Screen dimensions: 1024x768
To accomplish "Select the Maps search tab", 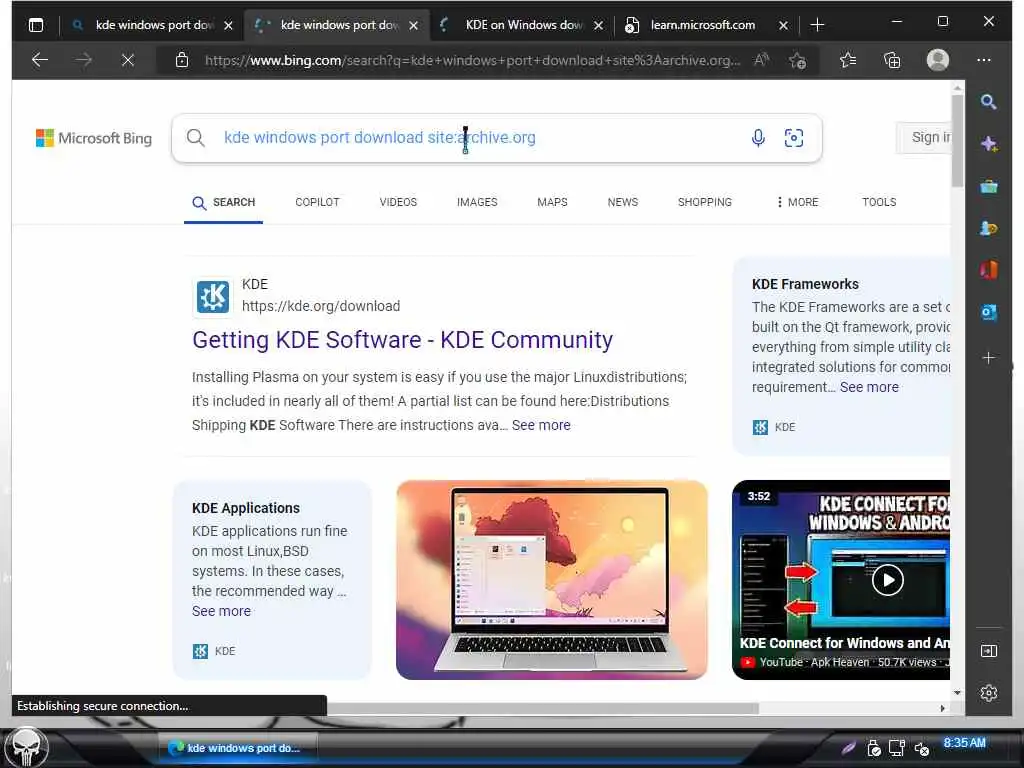I will [x=552, y=202].
